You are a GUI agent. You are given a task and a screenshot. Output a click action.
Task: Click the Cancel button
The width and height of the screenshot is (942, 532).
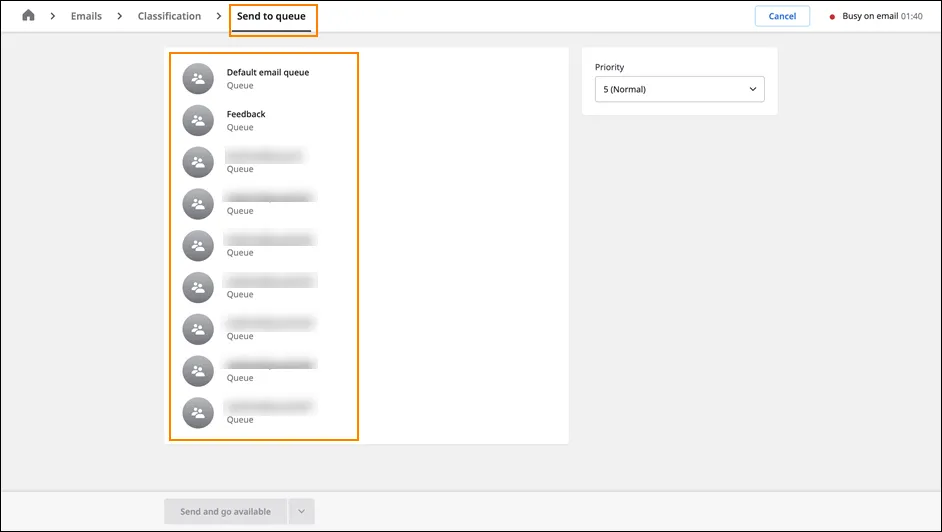coord(782,16)
